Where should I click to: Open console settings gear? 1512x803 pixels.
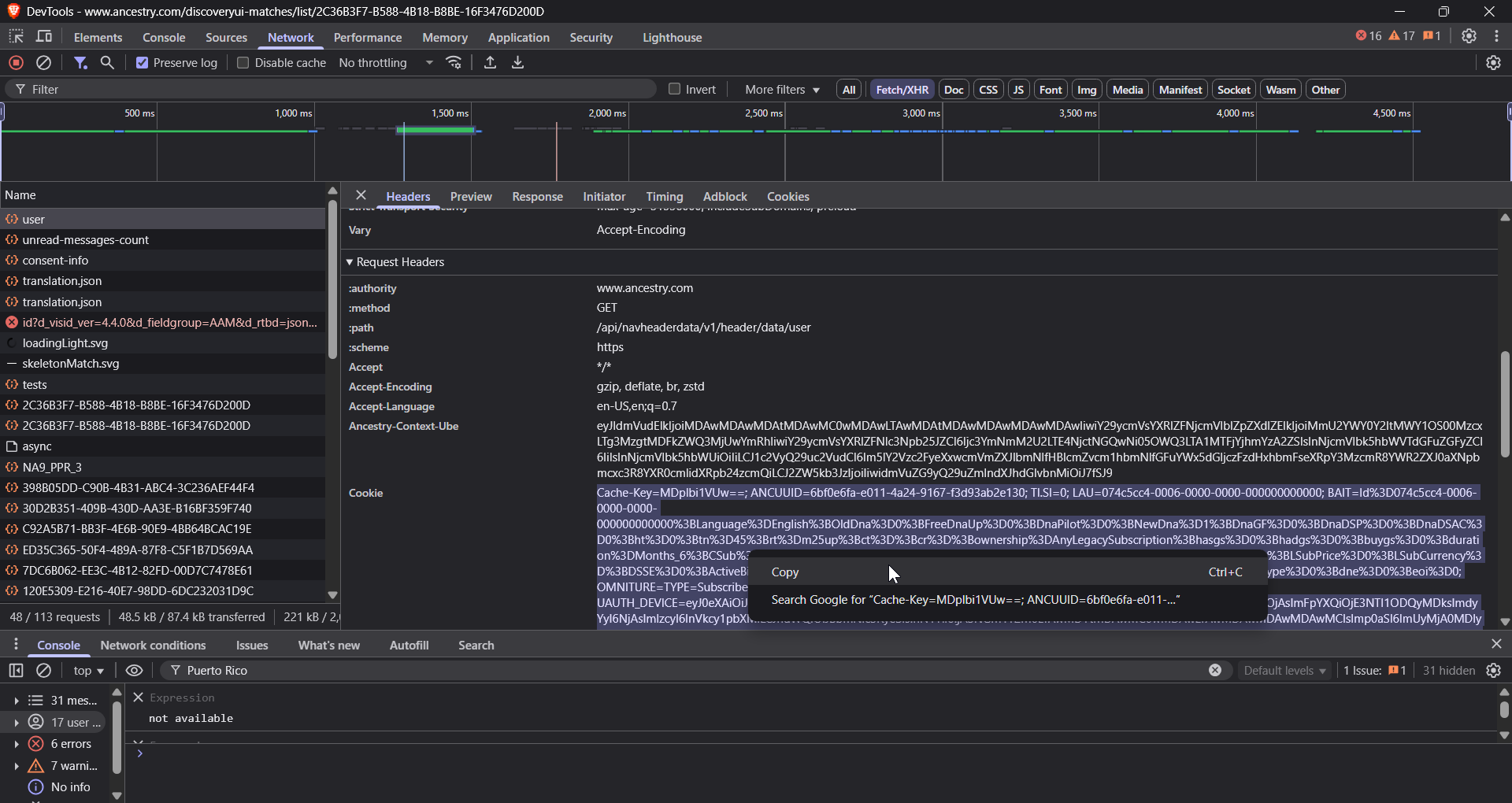1493,670
